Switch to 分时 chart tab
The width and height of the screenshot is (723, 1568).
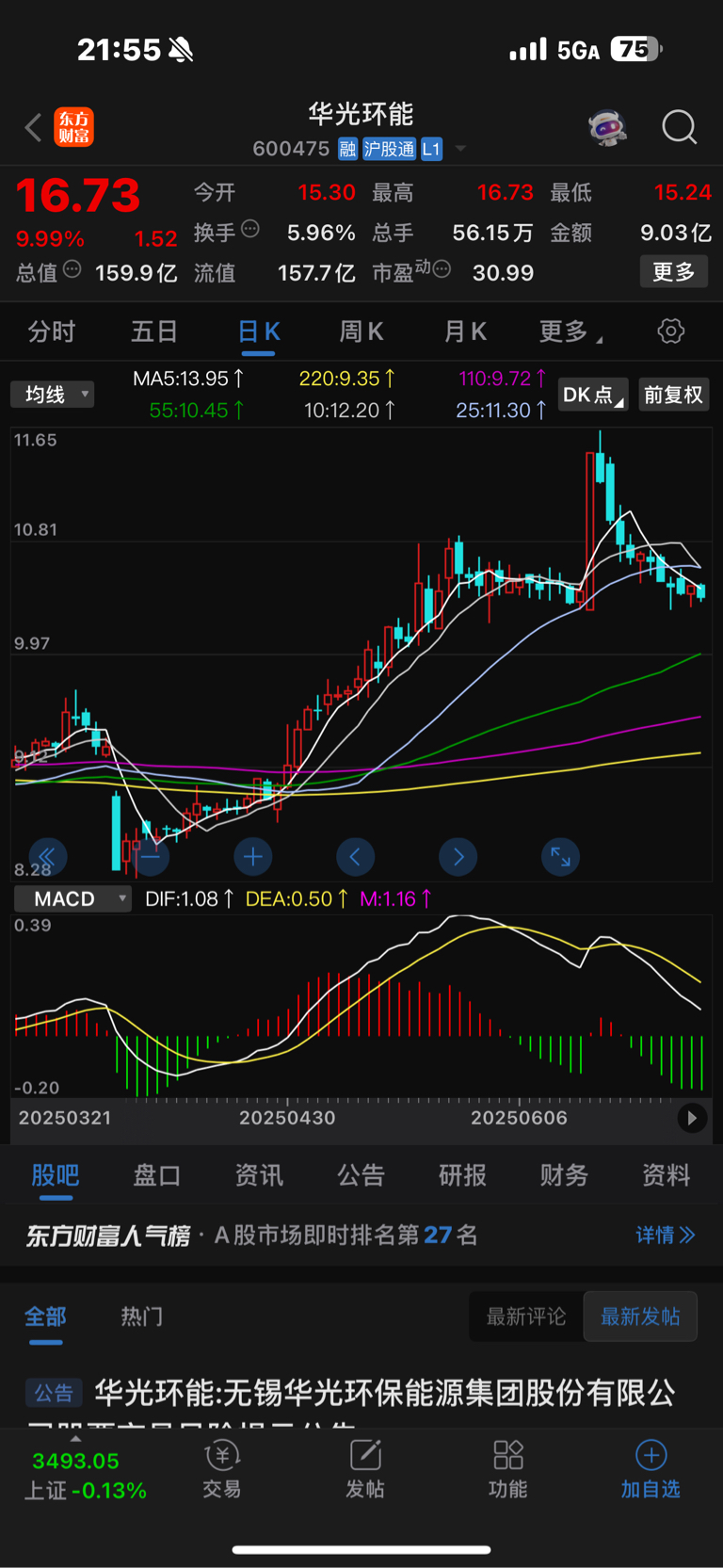coord(52,331)
